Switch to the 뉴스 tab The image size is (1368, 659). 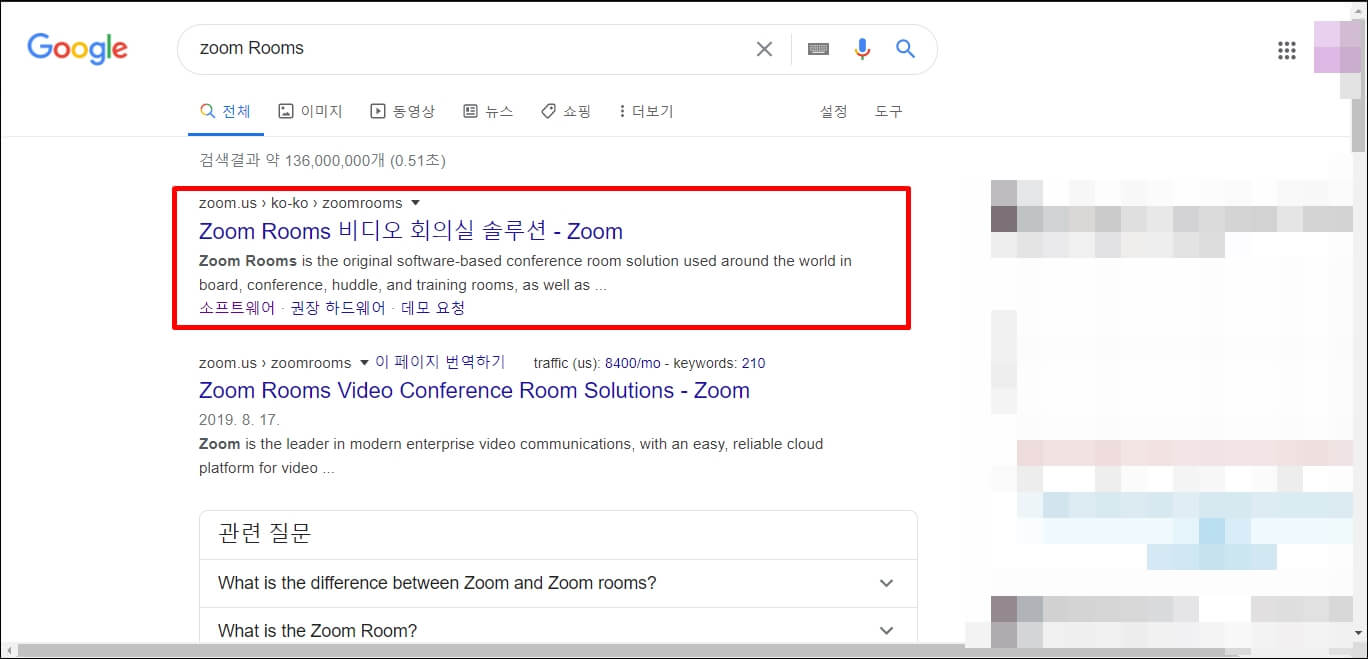[x=488, y=111]
